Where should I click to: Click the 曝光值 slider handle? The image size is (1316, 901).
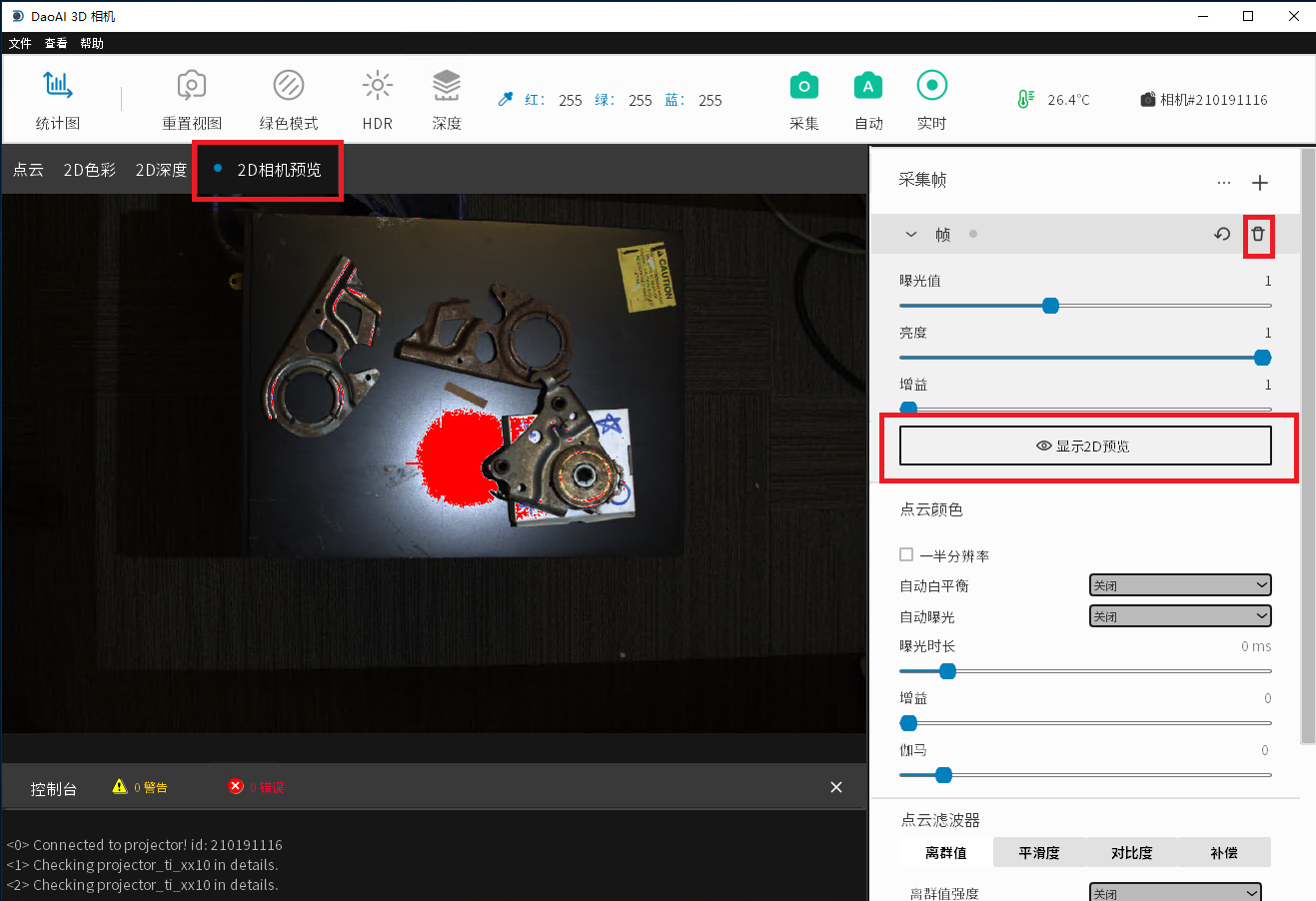(1050, 306)
